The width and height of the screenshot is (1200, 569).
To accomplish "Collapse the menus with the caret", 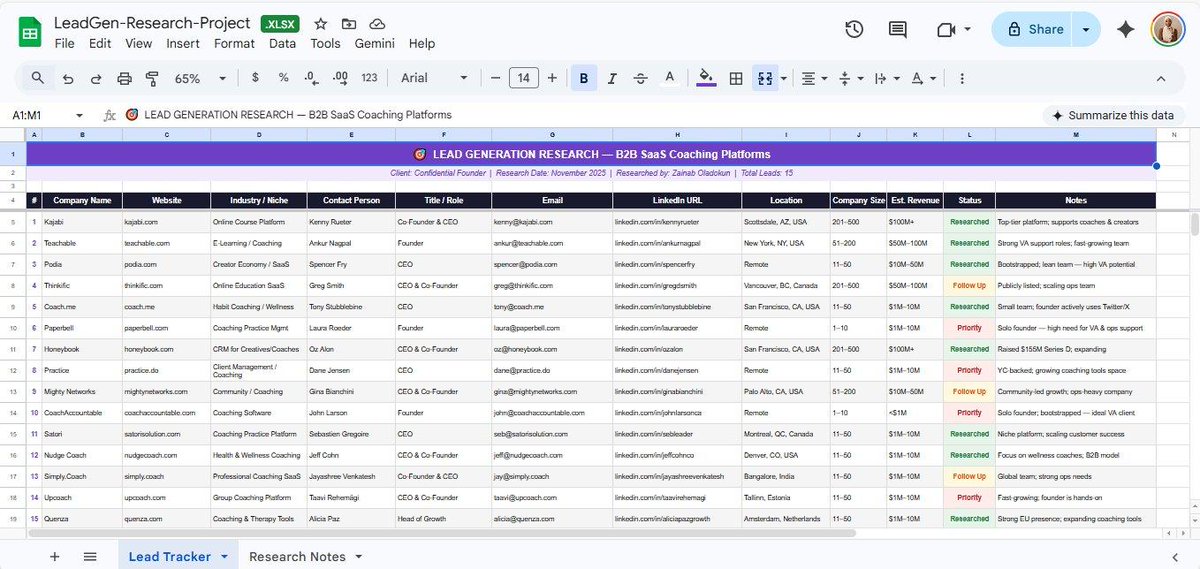I will click(x=1161, y=78).
